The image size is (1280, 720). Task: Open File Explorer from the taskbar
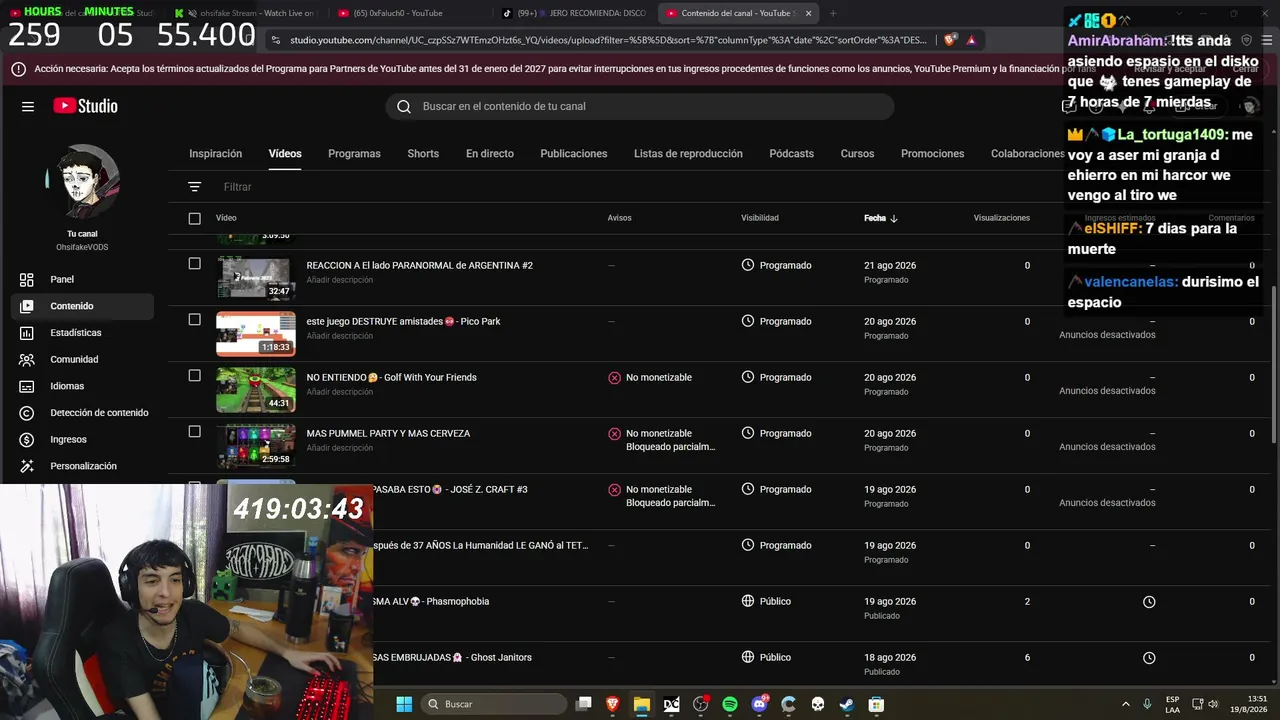coord(642,704)
